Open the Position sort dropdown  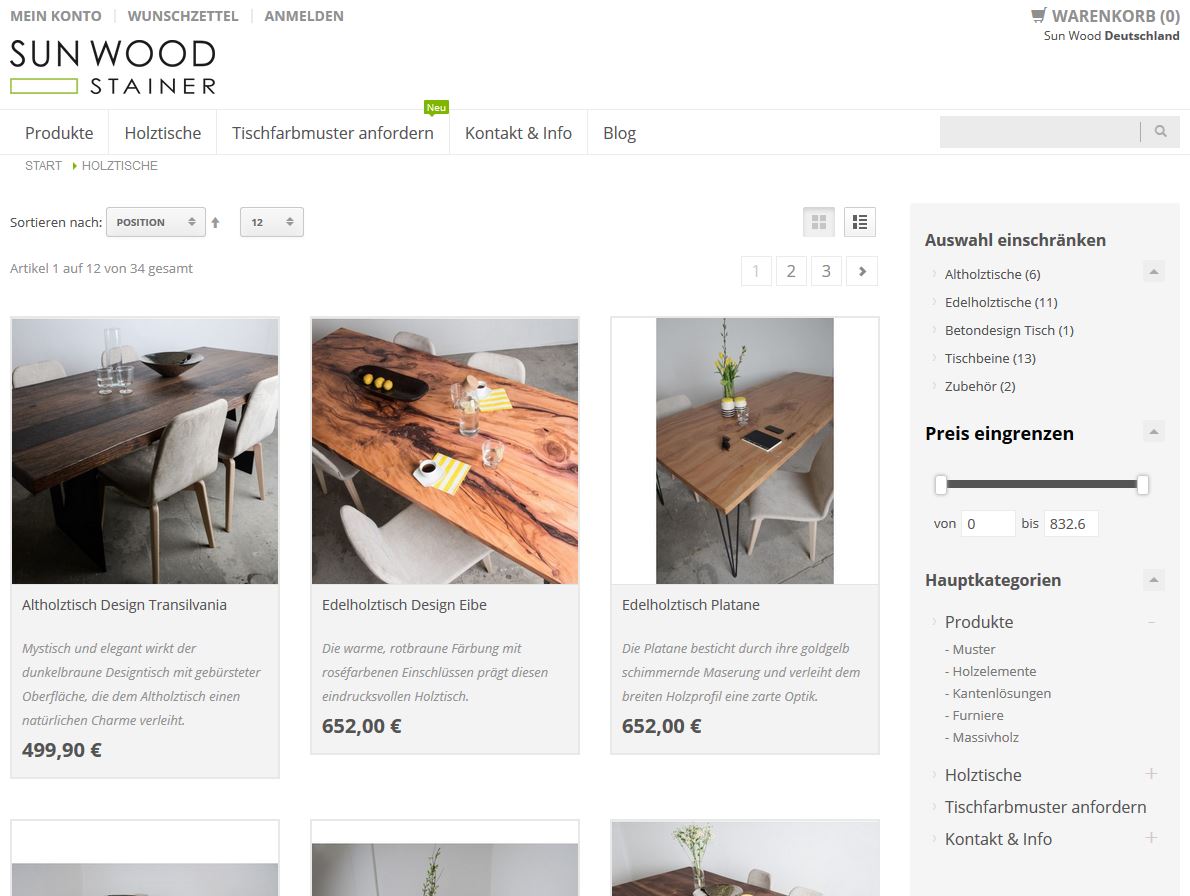click(x=156, y=222)
